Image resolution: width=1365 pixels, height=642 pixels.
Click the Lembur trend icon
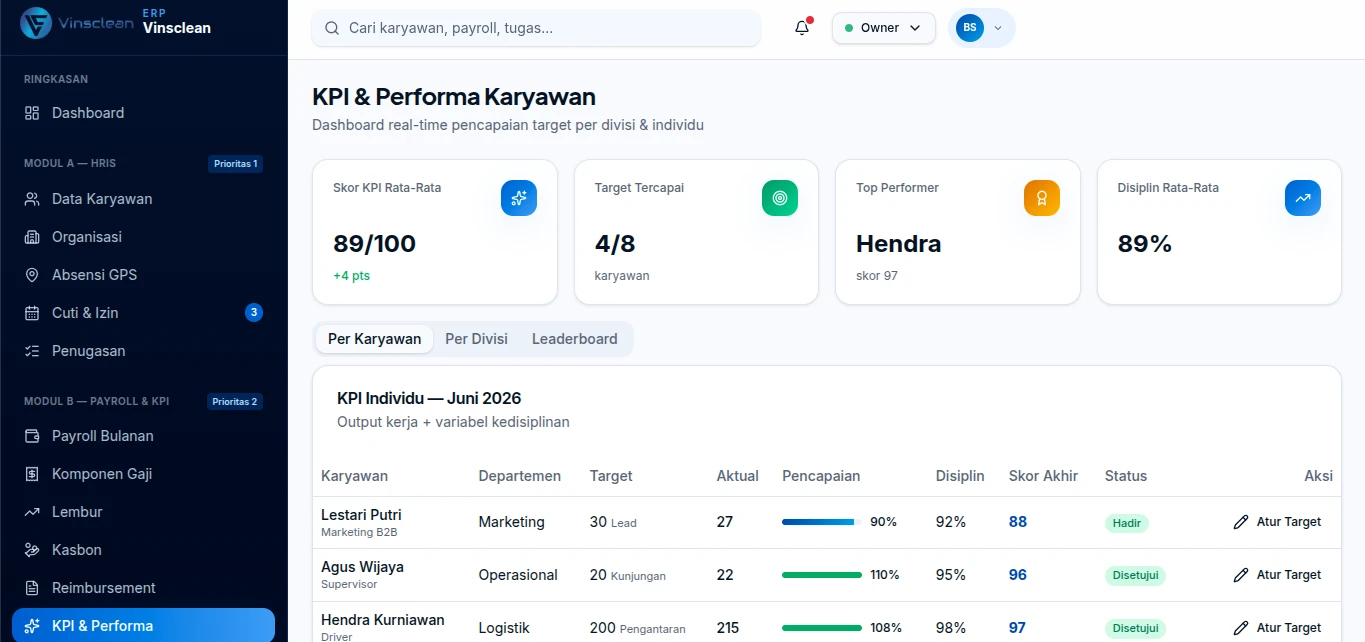point(32,512)
